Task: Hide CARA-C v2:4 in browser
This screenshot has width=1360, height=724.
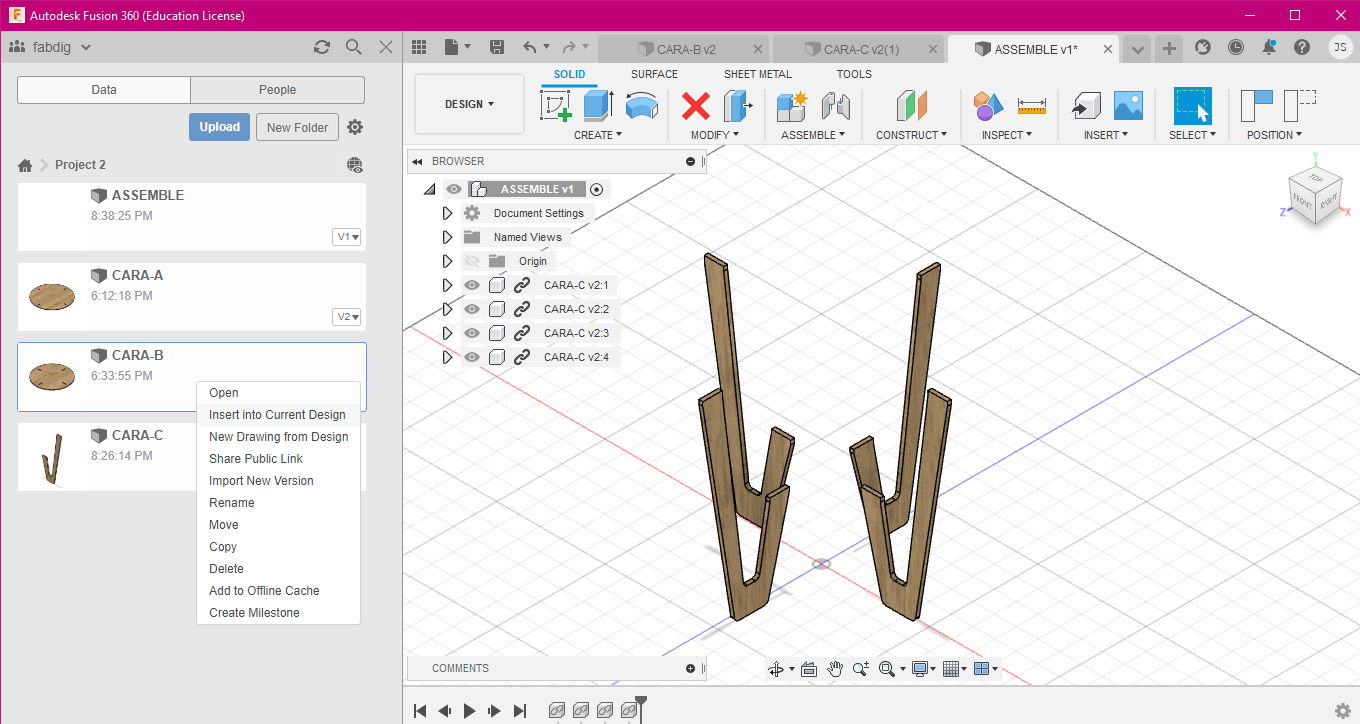Action: [x=472, y=357]
